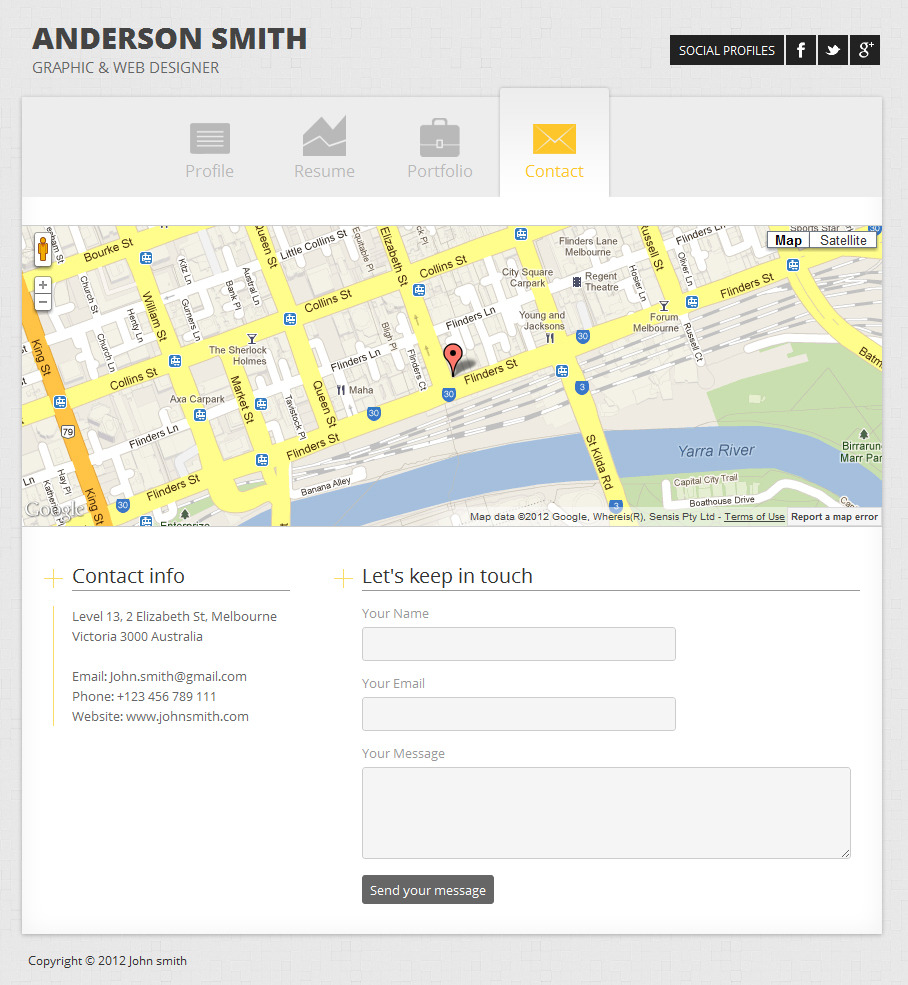Click the Street View pegman icon

43,249
